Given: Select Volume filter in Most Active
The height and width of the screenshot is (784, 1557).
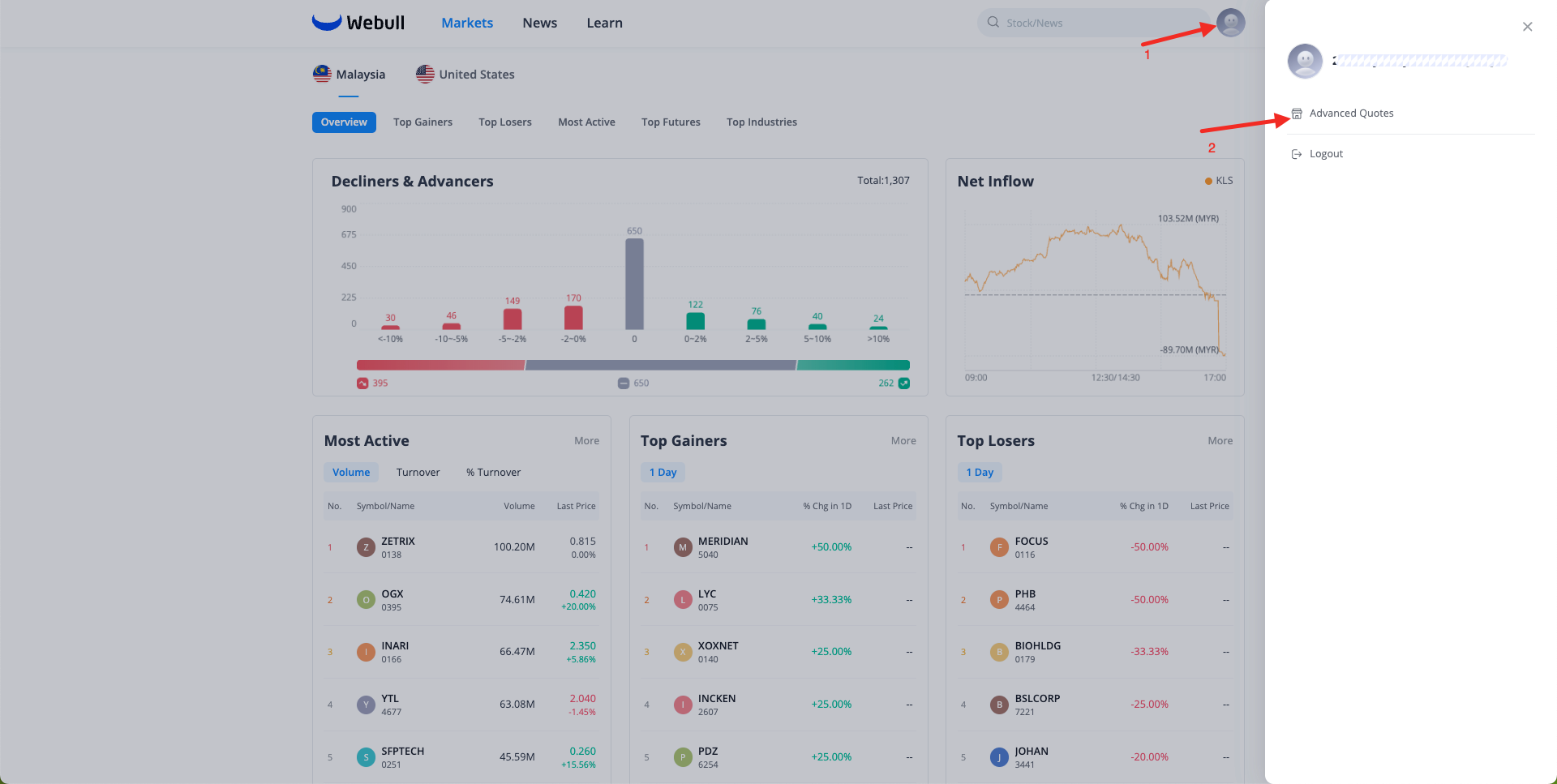Looking at the screenshot, I should (x=351, y=473).
